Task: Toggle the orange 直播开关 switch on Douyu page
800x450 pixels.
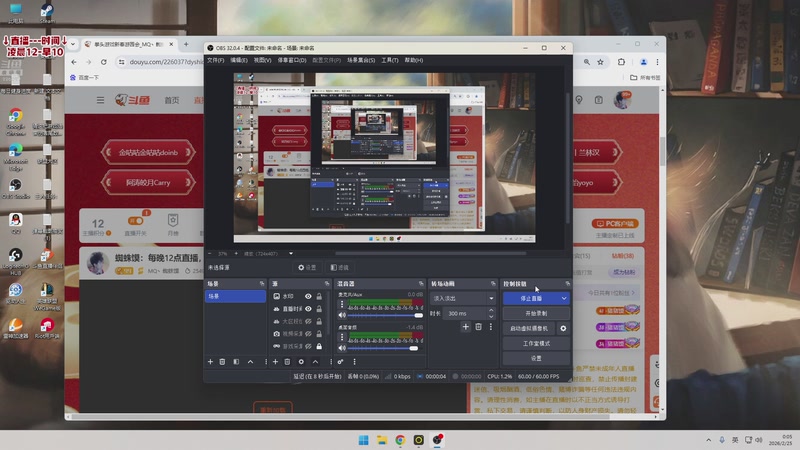Action: coord(136,220)
